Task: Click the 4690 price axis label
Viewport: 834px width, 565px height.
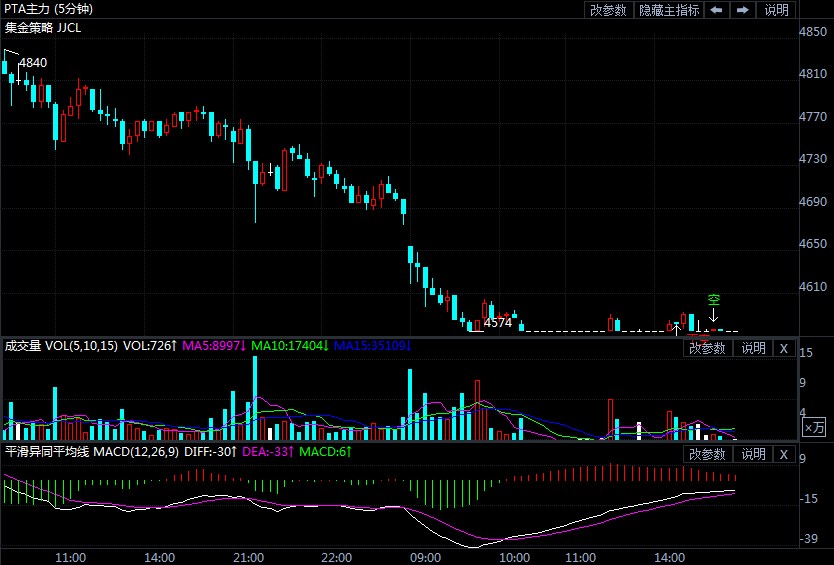Action: pyautogui.click(x=813, y=202)
